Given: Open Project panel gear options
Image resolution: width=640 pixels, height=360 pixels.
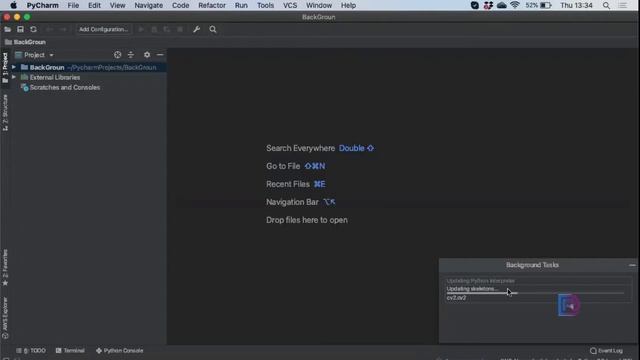Looking at the screenshot, I should pos(147,55).
